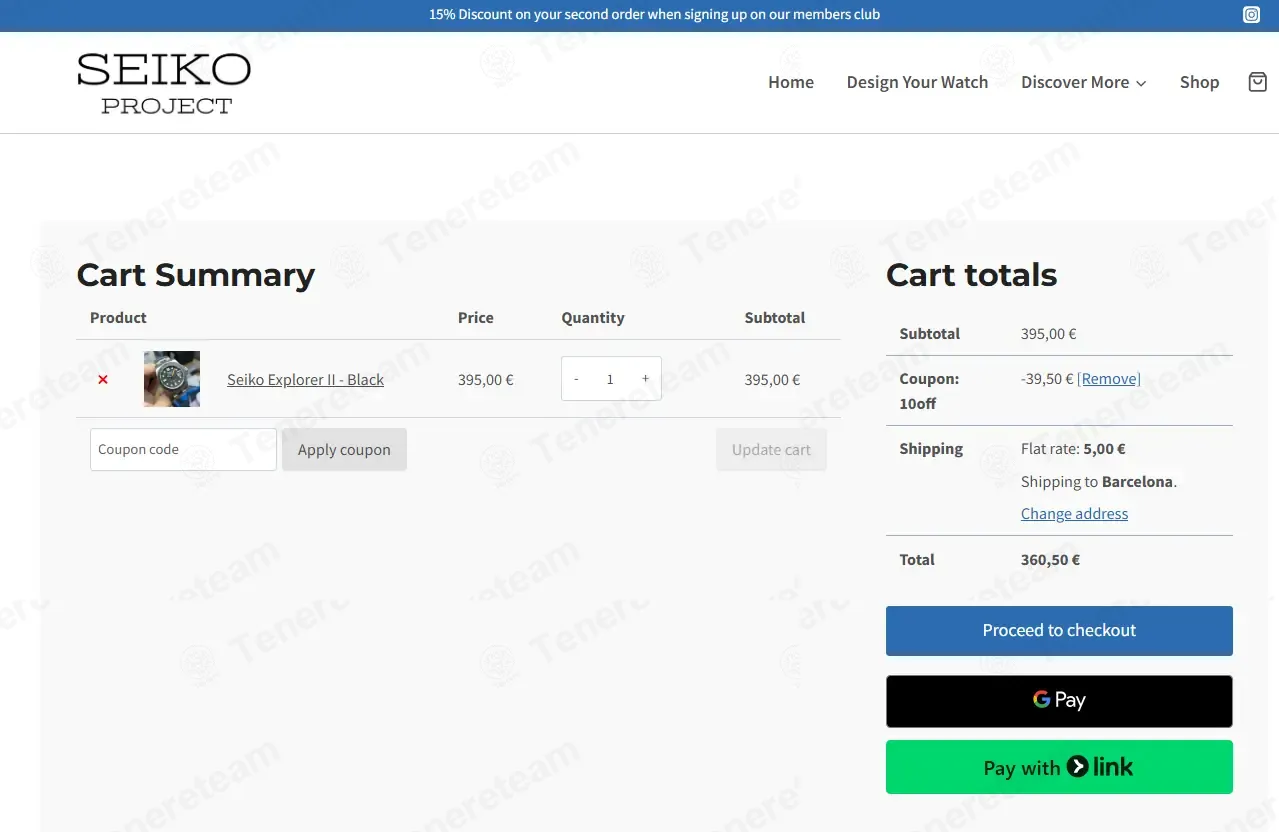Click the Flat rate: 5,00 € text
Image resolution: width=1279 pixels, height=832 pixels.
pyautogui.click(x=1073, y=449)
